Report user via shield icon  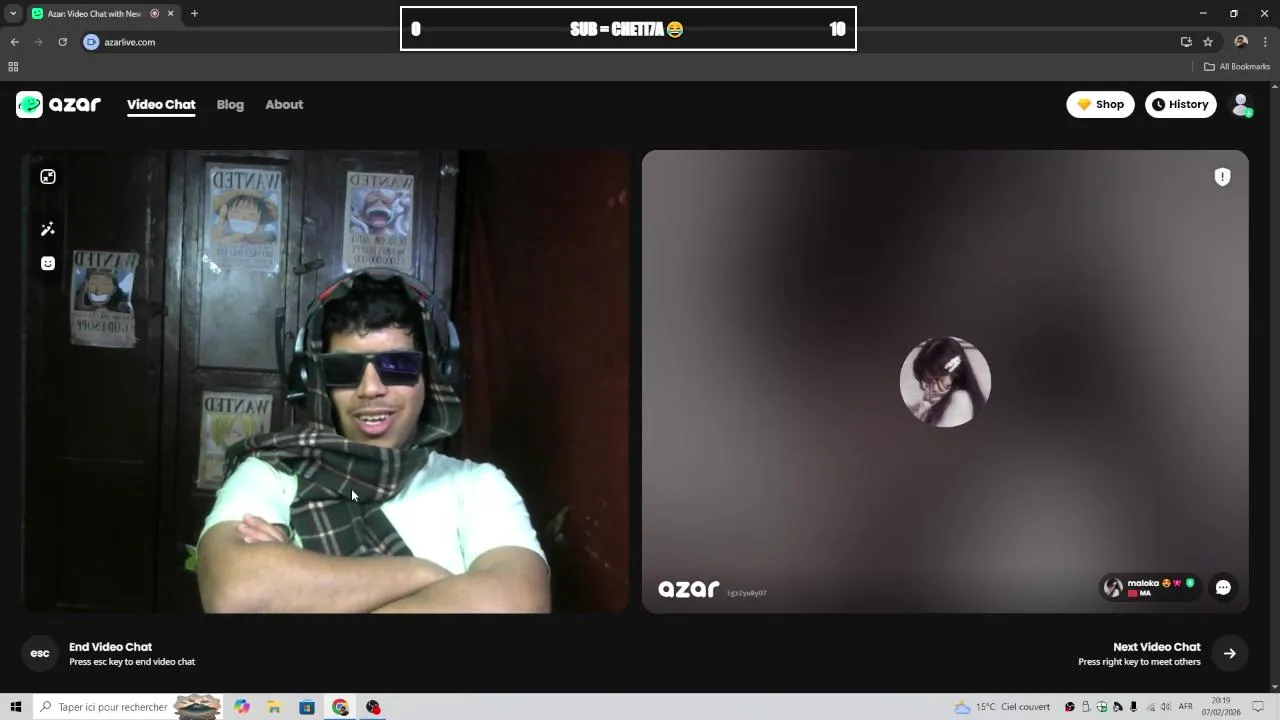coord(1222,177)
